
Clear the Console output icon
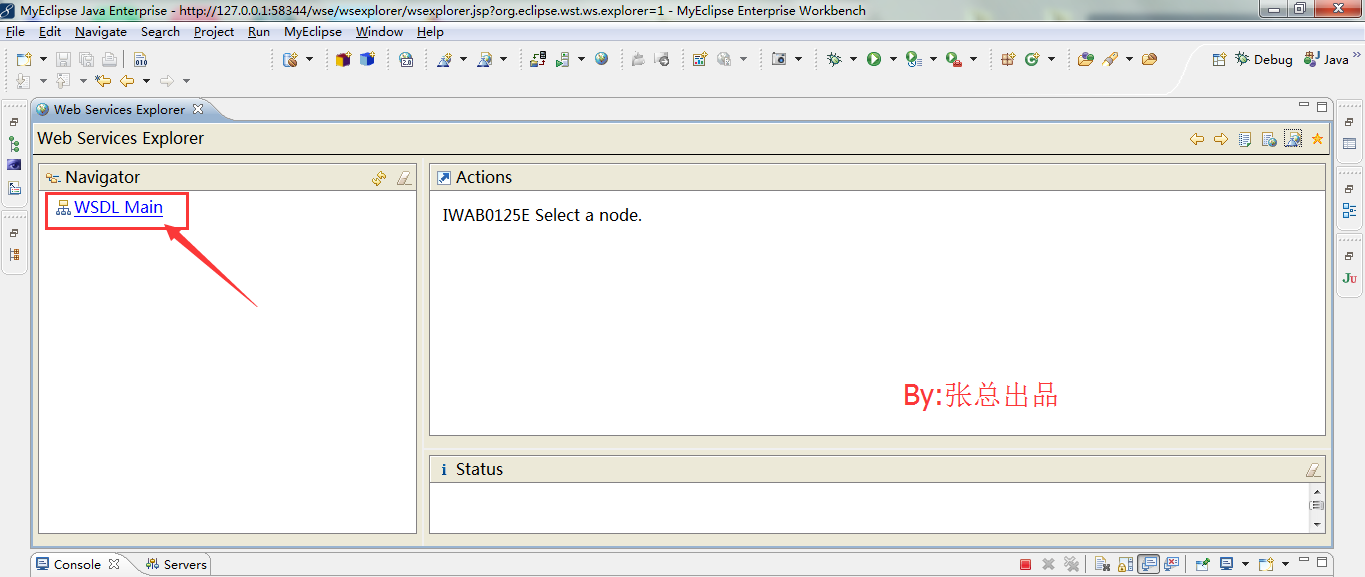[x=1101, y=564]
